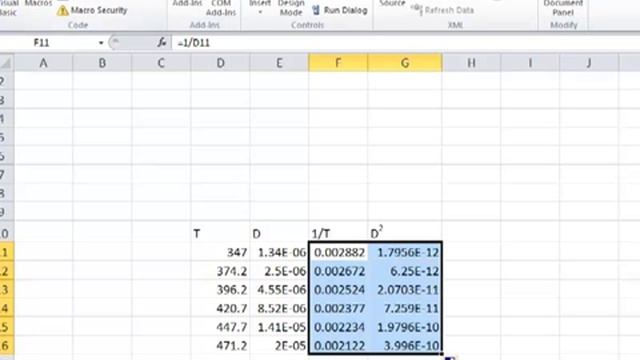Select column E header

click(279, 63)
